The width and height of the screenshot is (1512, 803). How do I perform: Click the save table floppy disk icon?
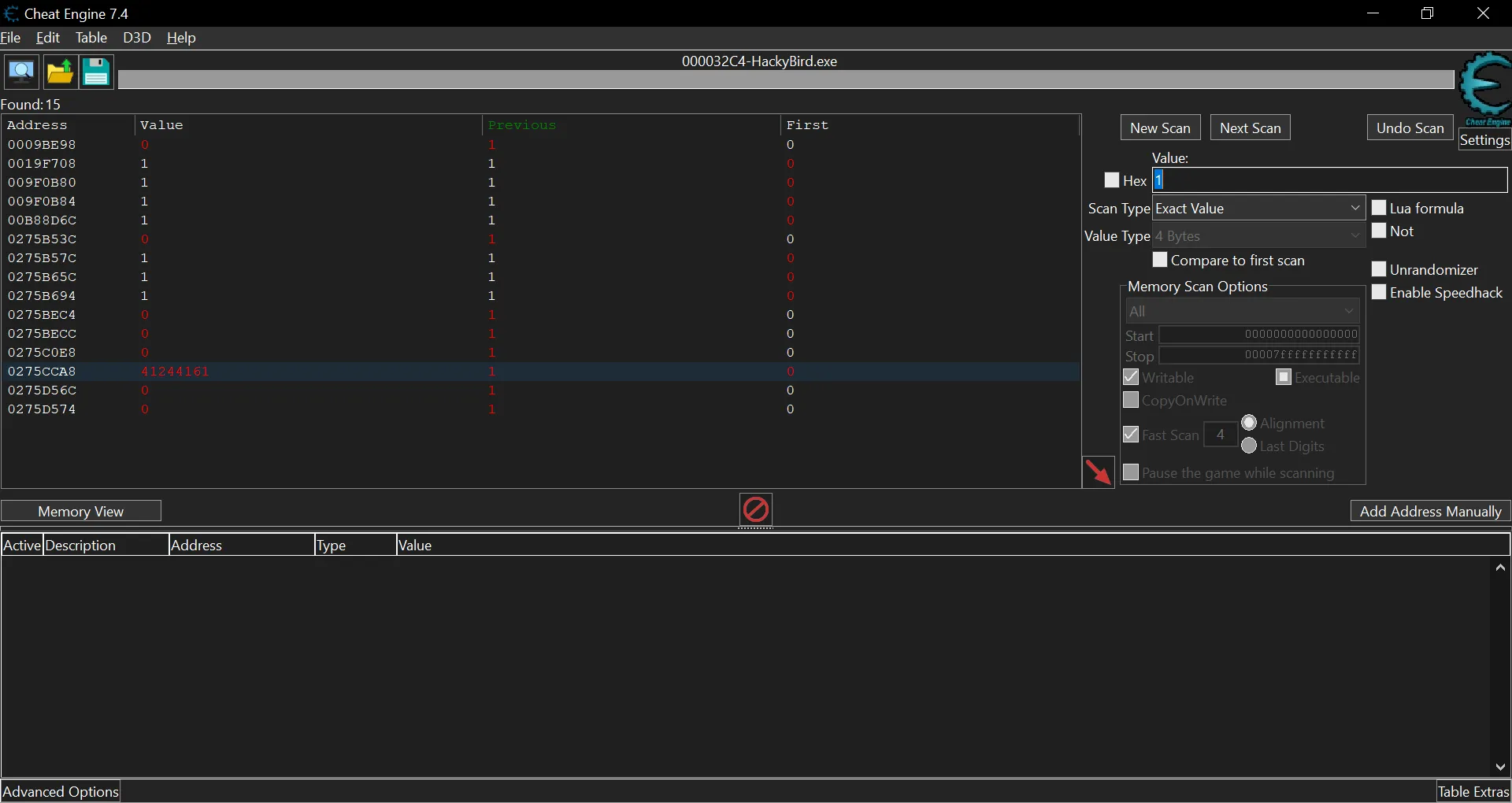coord(96,72)
